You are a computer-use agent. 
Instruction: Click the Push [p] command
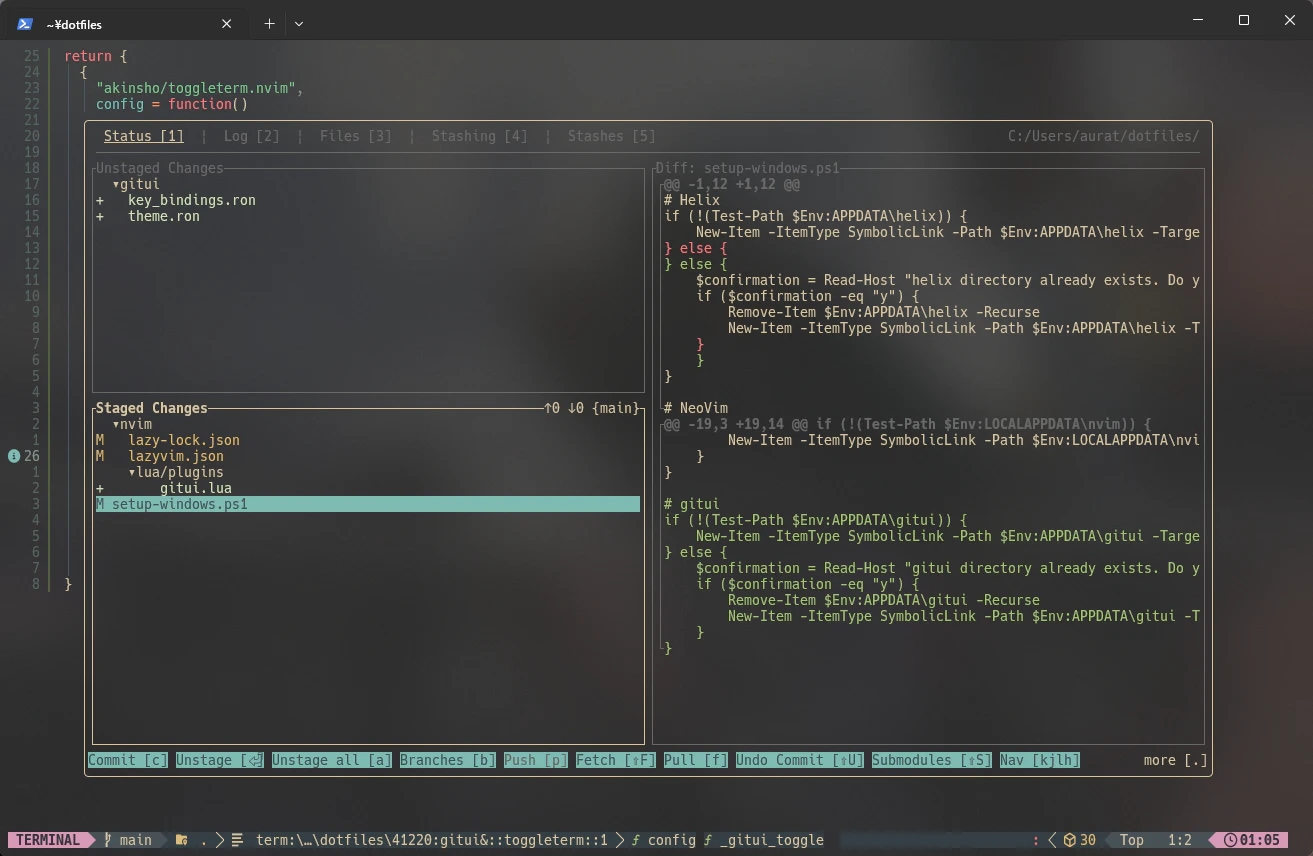pos(536,760)
